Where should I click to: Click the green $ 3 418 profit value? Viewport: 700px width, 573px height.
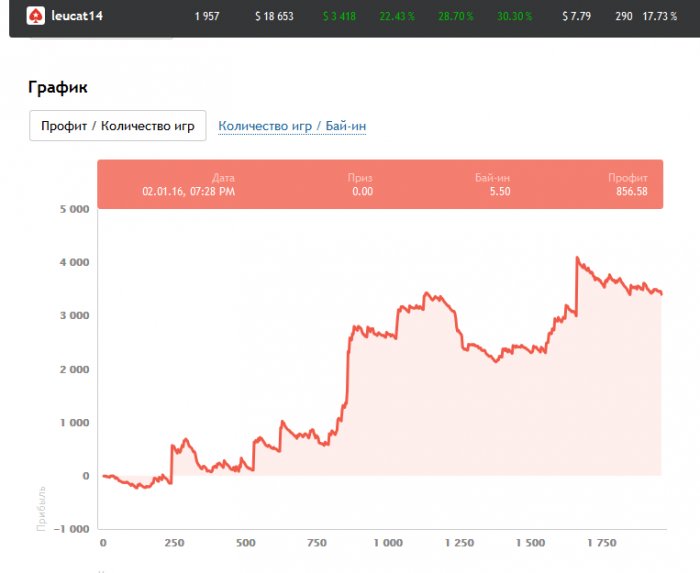(x=342, y=17)
